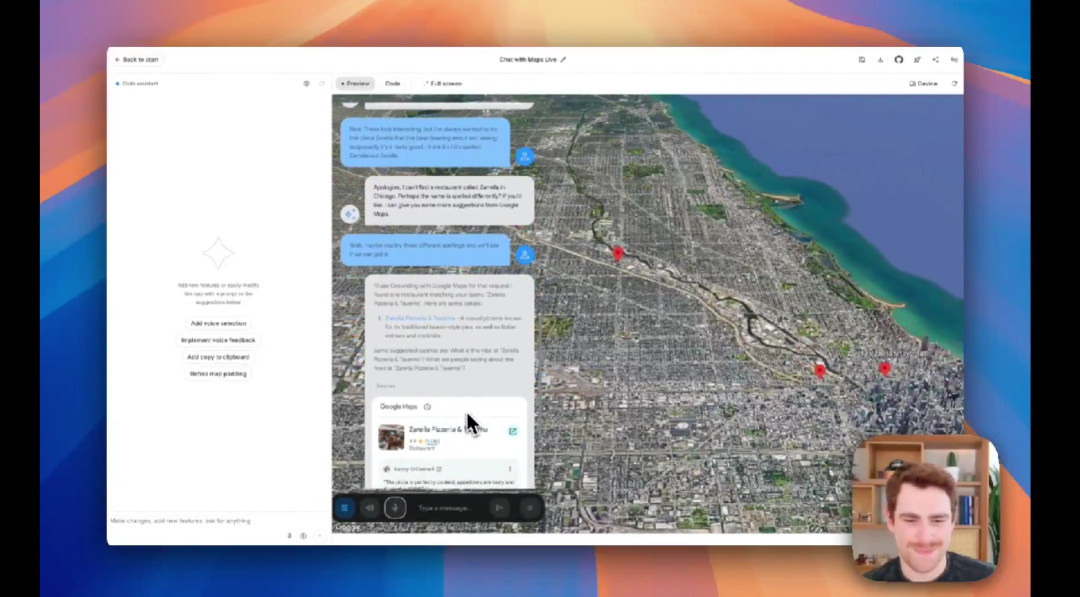
Task: Click the Add voice selection suggestion
Action: tap(218, 324)
